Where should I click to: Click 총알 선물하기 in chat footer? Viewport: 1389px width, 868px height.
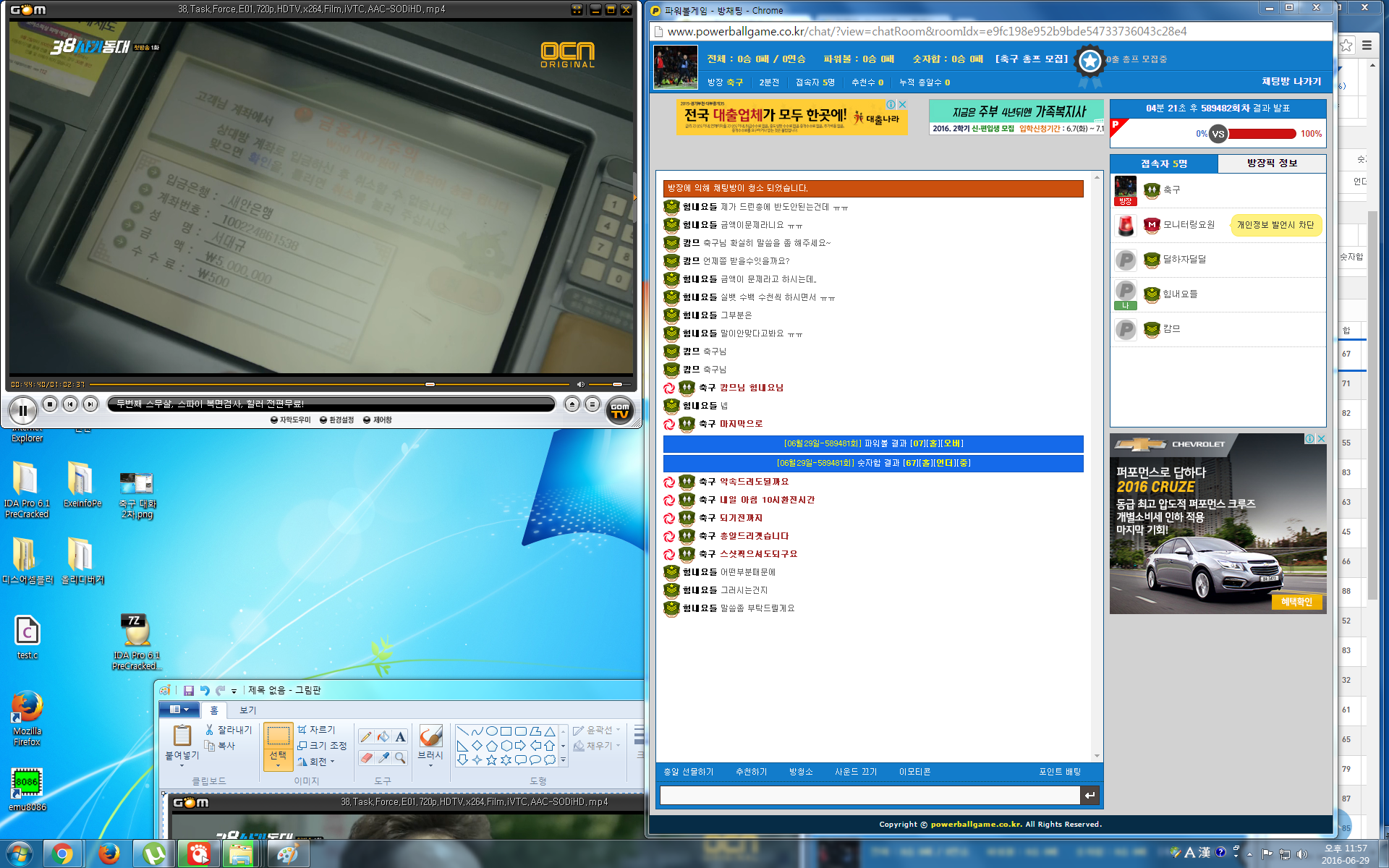coord(688,772)
